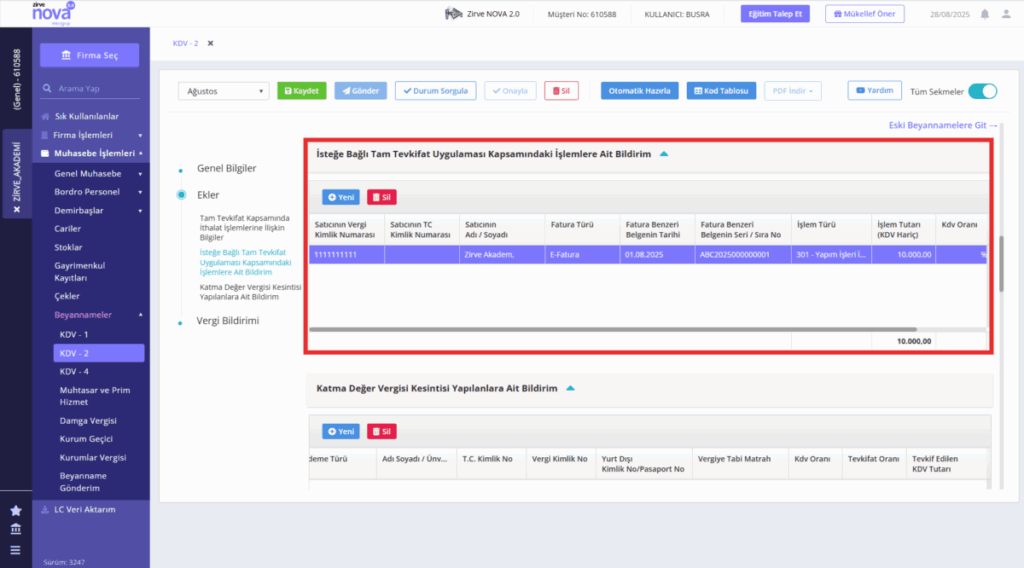The image size is (1024, 568).
Task: Close the KDV - 2 tab
Action: [x=210, y=44]
